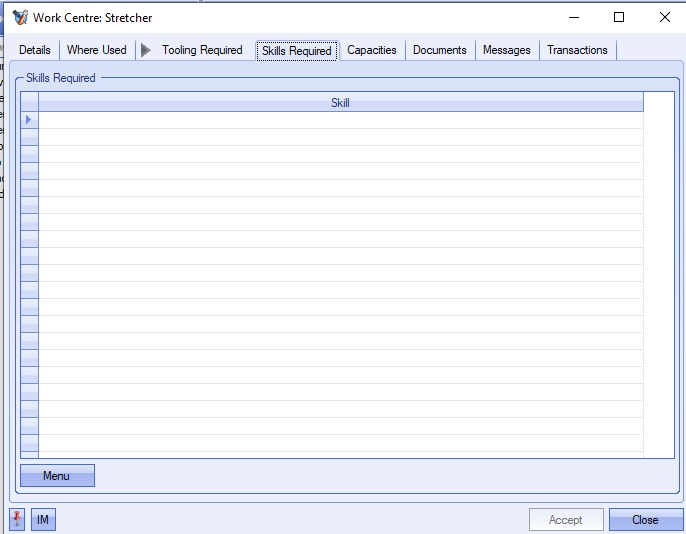Switch to the Where Used tab

97,50
